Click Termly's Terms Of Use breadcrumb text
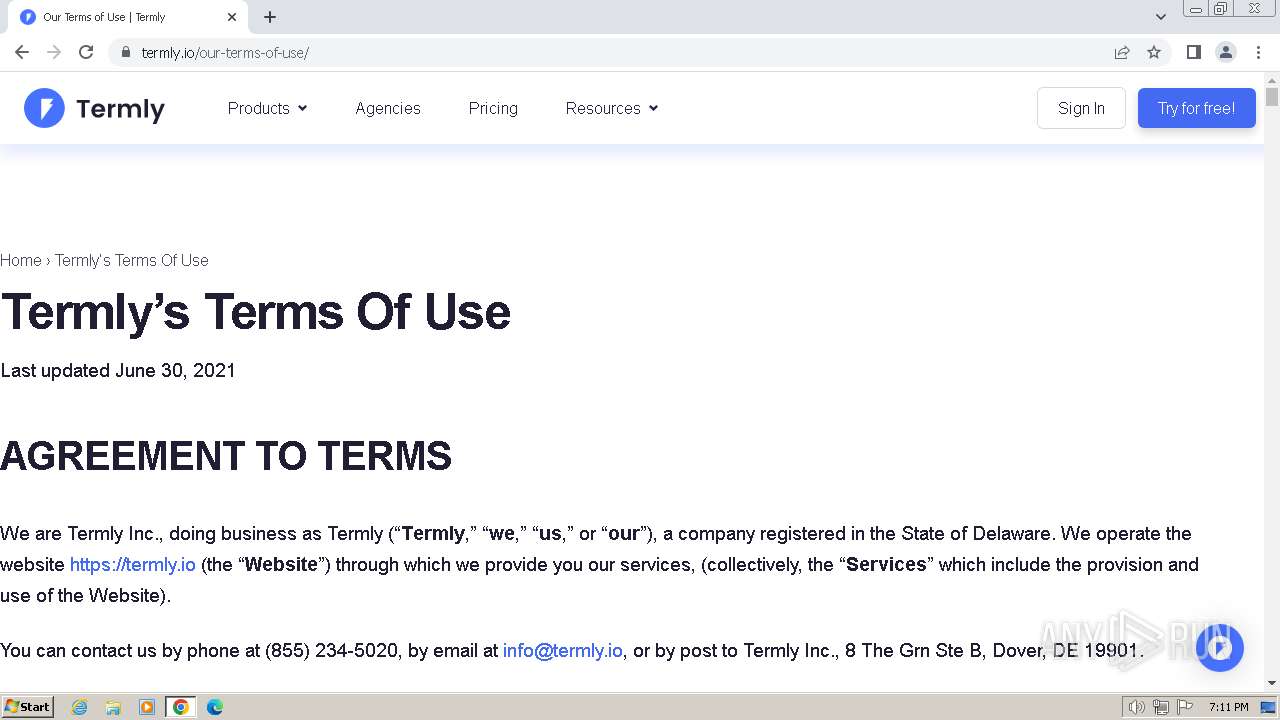 pos(132,260)
